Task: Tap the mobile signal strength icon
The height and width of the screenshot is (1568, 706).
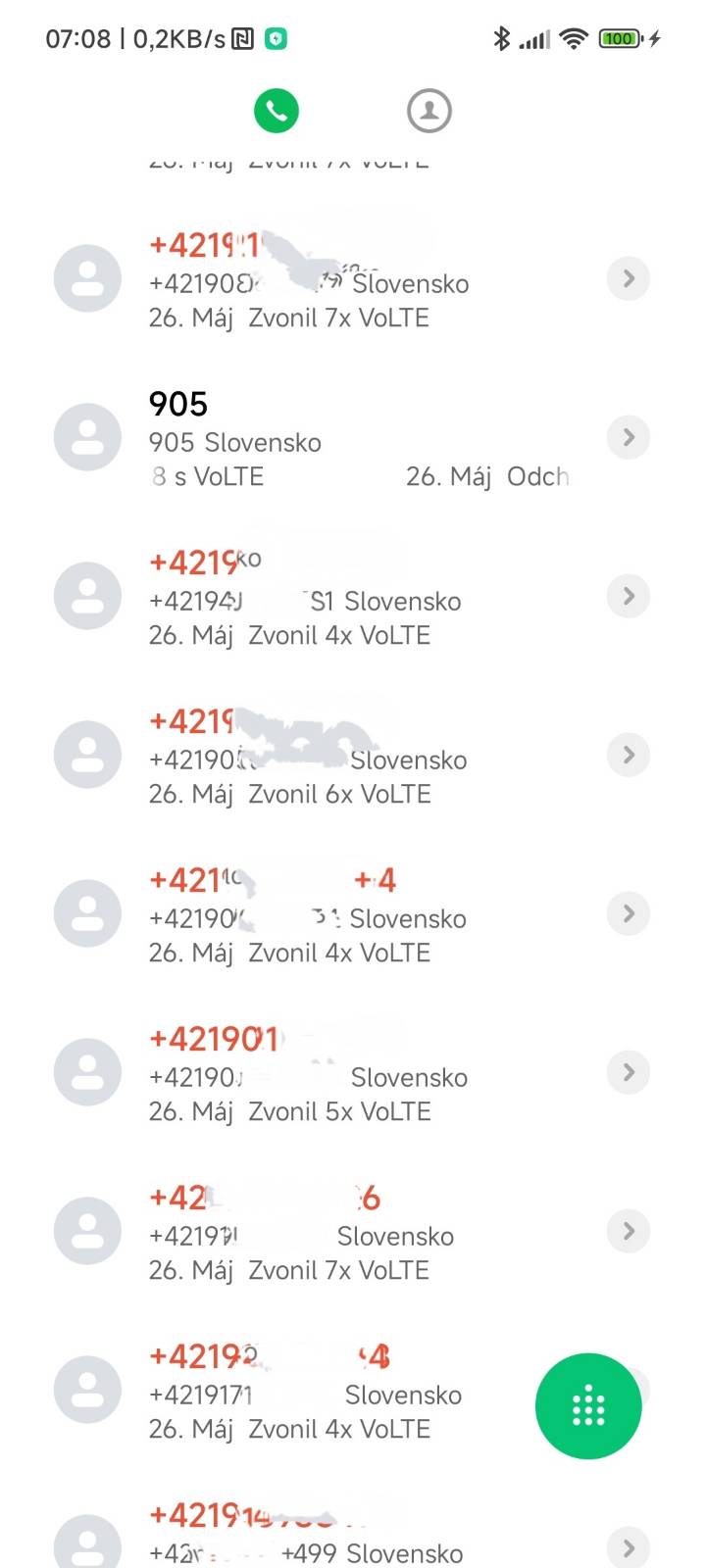Action: coord(535,39)
